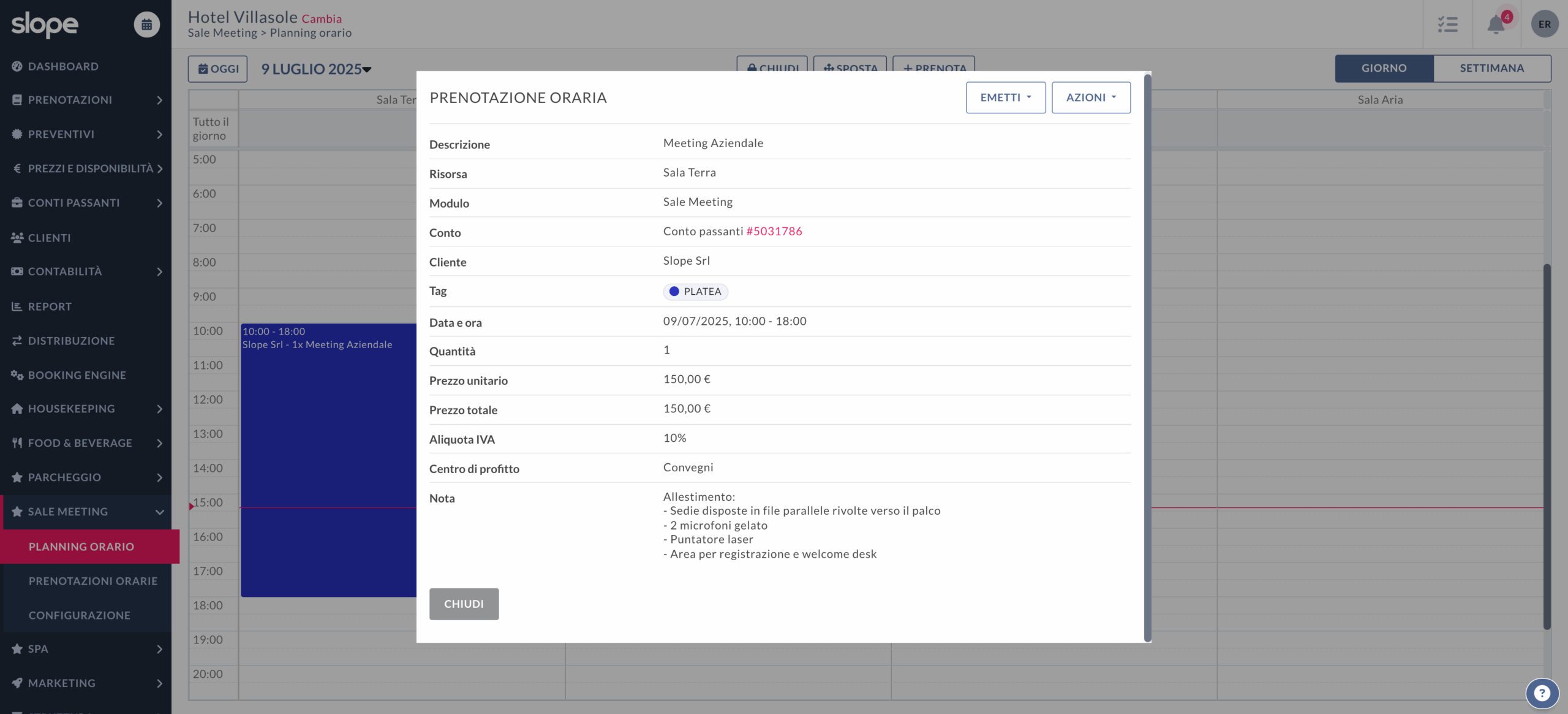
Task: Click the Food & Beverage cutlery icon
Action: (17, 443)
